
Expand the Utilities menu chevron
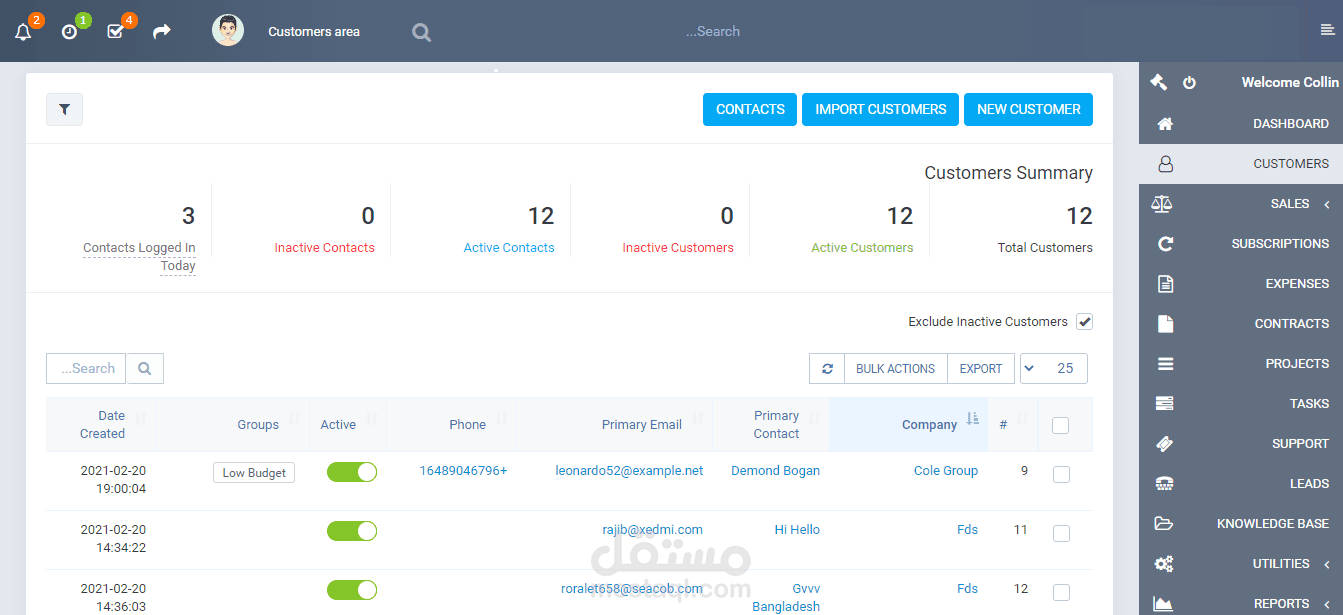tap(1327, 565)
